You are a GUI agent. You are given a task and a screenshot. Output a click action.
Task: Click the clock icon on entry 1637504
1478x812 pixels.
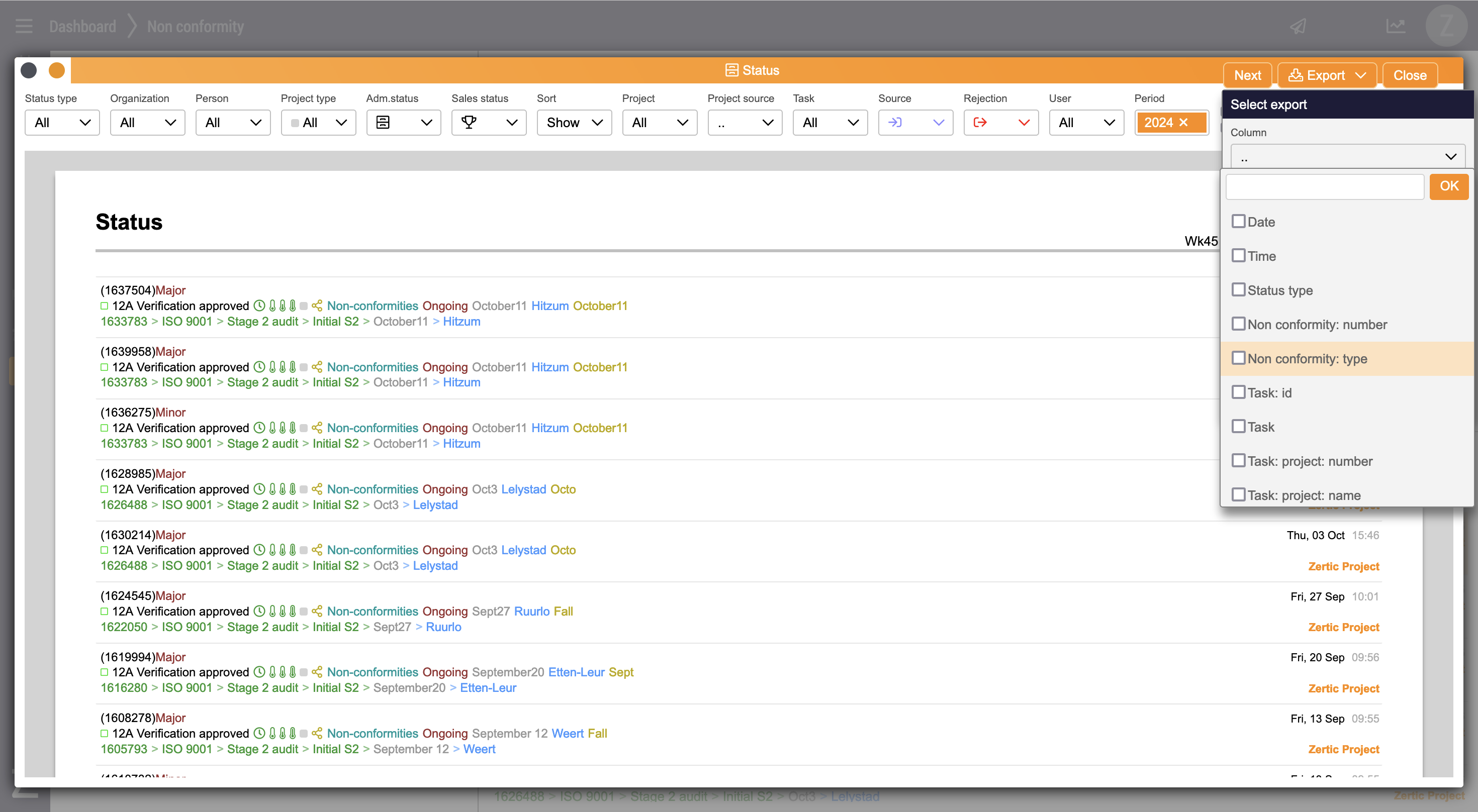pyautogui.click(x=259, y=306)
